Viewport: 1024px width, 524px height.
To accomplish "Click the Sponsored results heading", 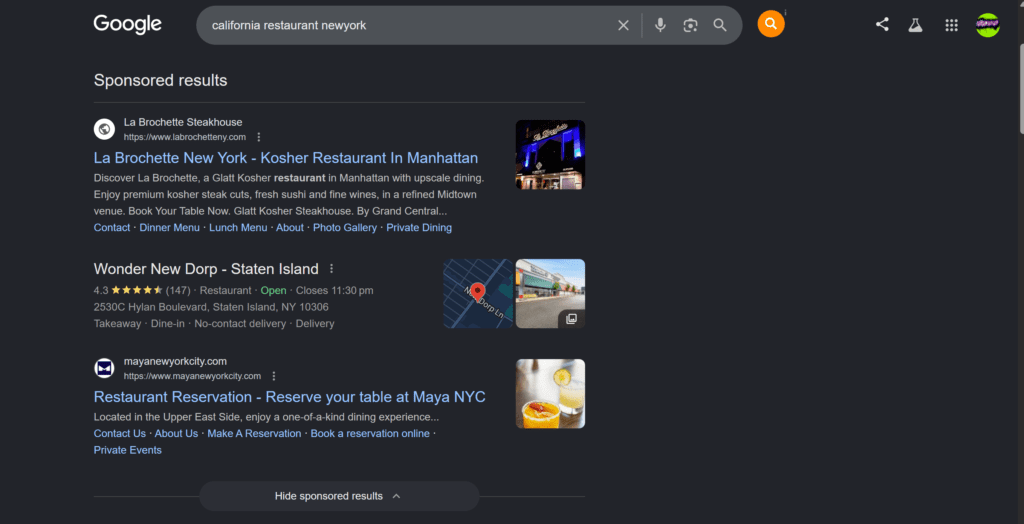I will pos(161,80).
